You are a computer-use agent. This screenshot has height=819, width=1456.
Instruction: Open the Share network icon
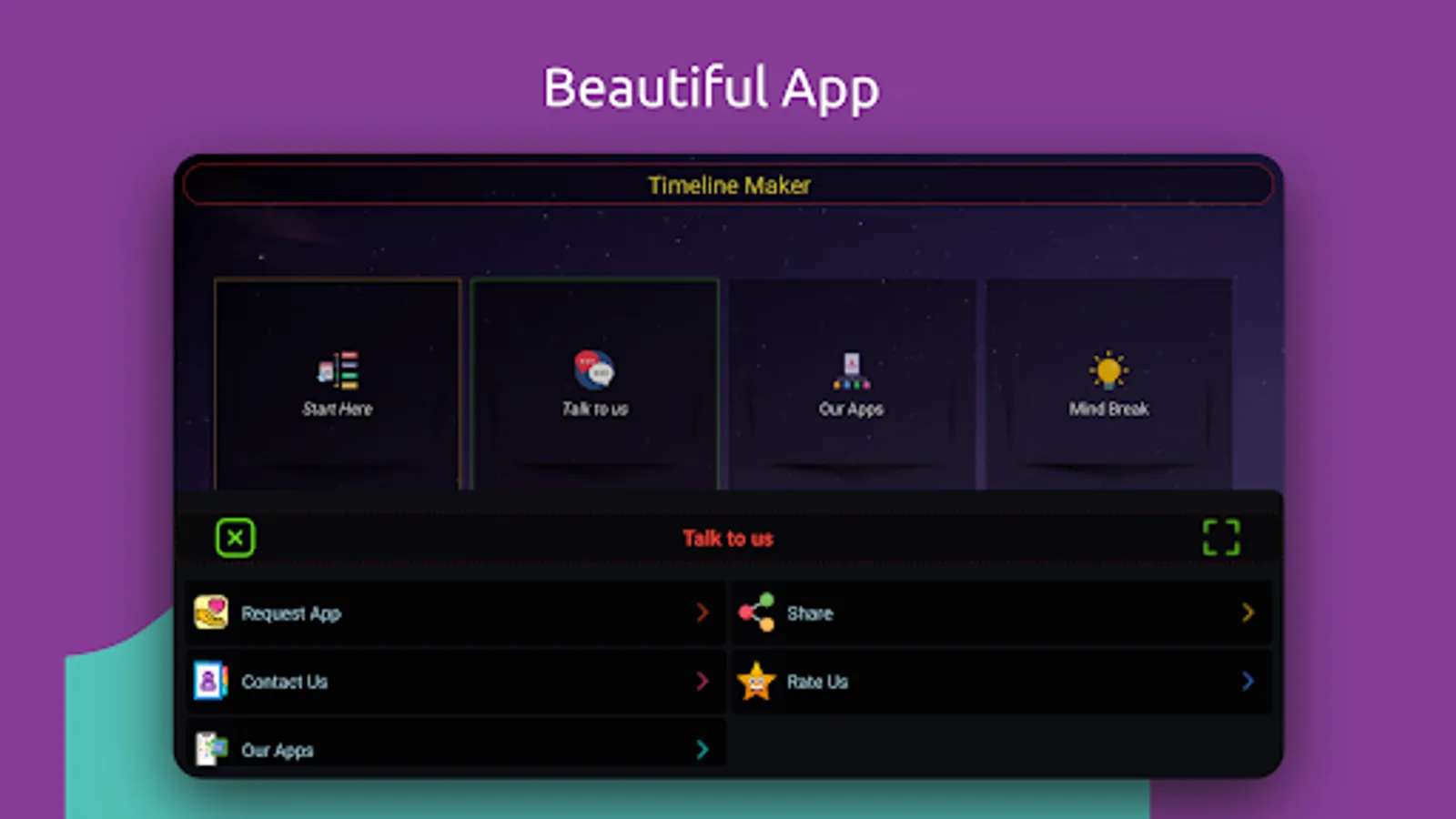click(757, 612)
